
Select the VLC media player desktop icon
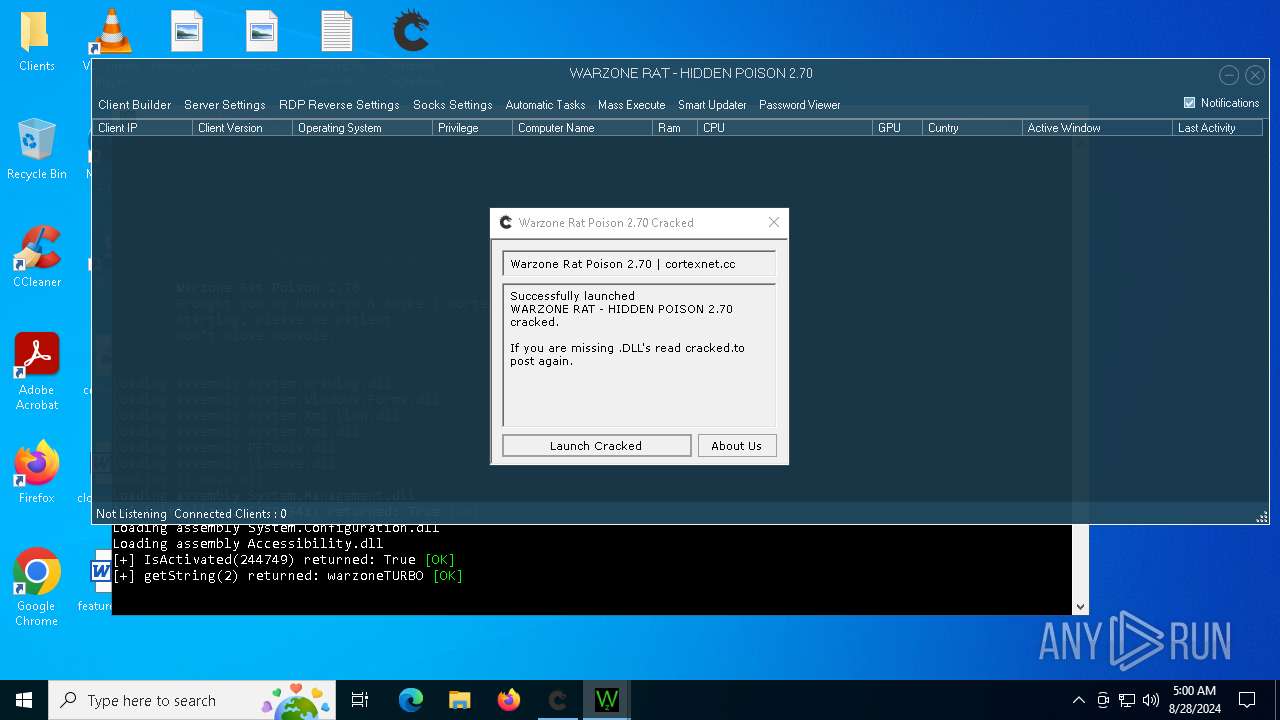click(x=111, y=33)
